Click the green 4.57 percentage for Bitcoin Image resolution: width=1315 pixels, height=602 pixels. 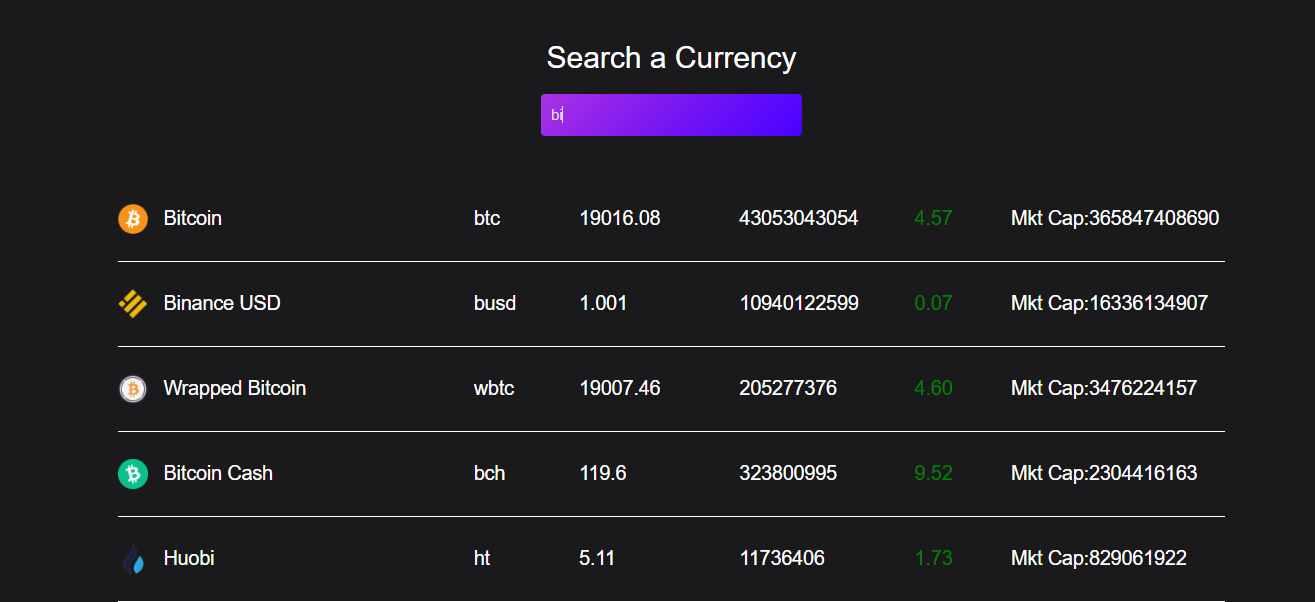(x=933, y=218)
